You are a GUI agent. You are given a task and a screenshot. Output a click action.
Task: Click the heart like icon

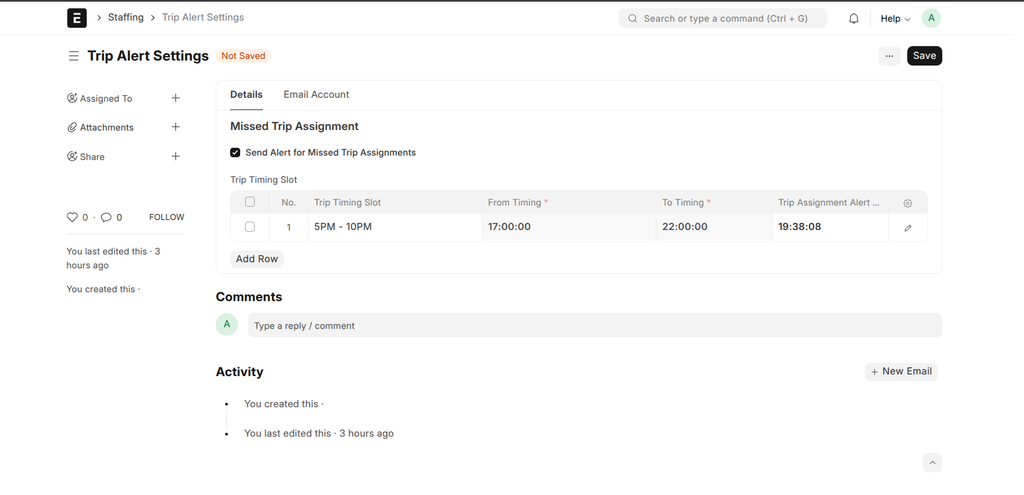tap(72, 217)
